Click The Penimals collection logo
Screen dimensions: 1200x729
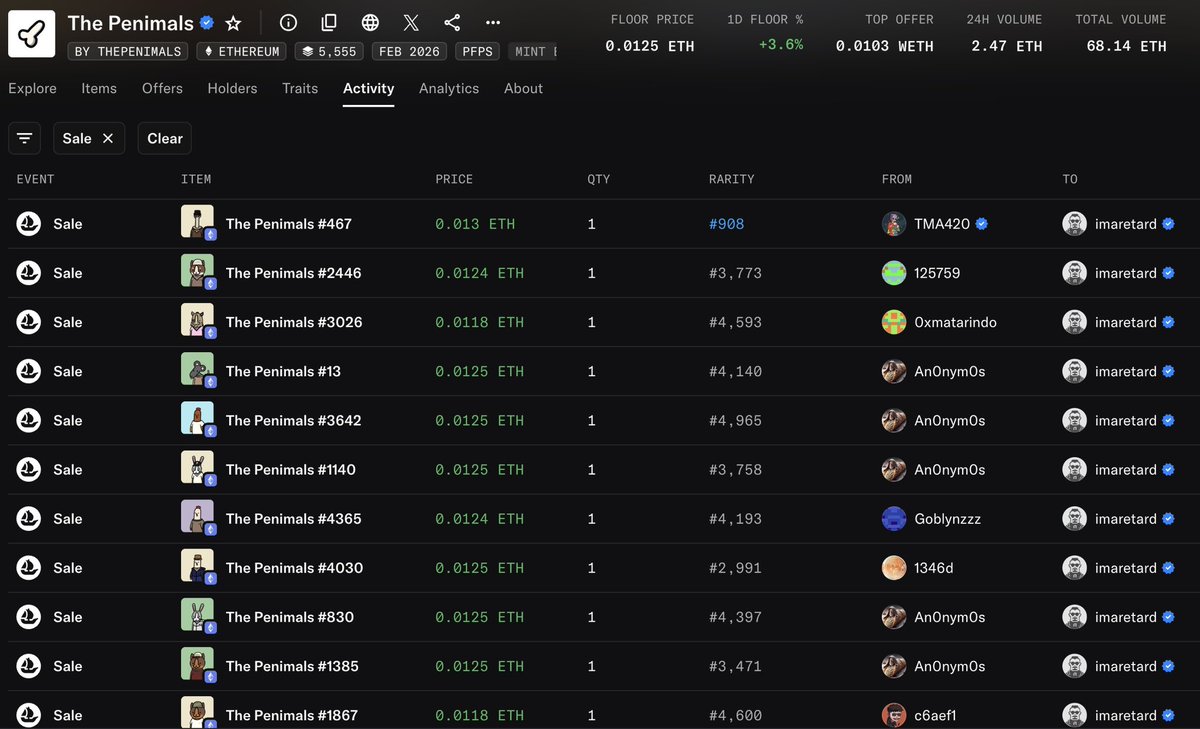point(33,33)
